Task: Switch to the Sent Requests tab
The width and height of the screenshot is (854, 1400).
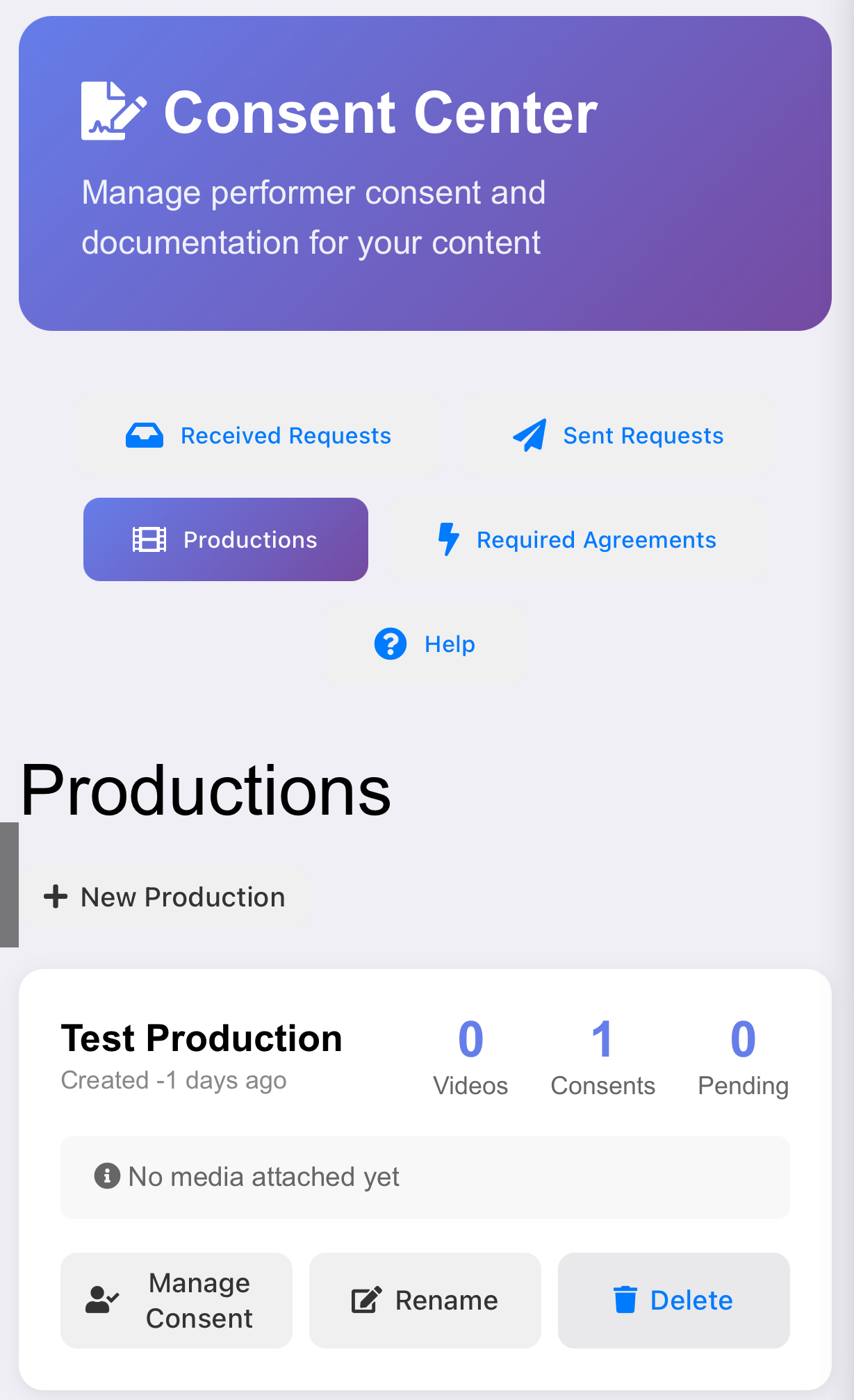Action: tap(618, 436)
